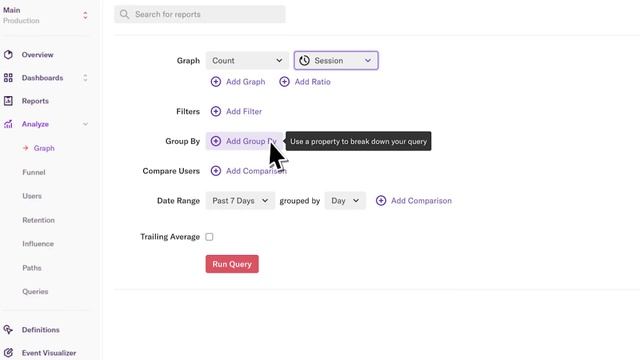Screen dimensions: 640x360
Task: Click the plus icon beside Add Ratio
Action: (284, 82)
